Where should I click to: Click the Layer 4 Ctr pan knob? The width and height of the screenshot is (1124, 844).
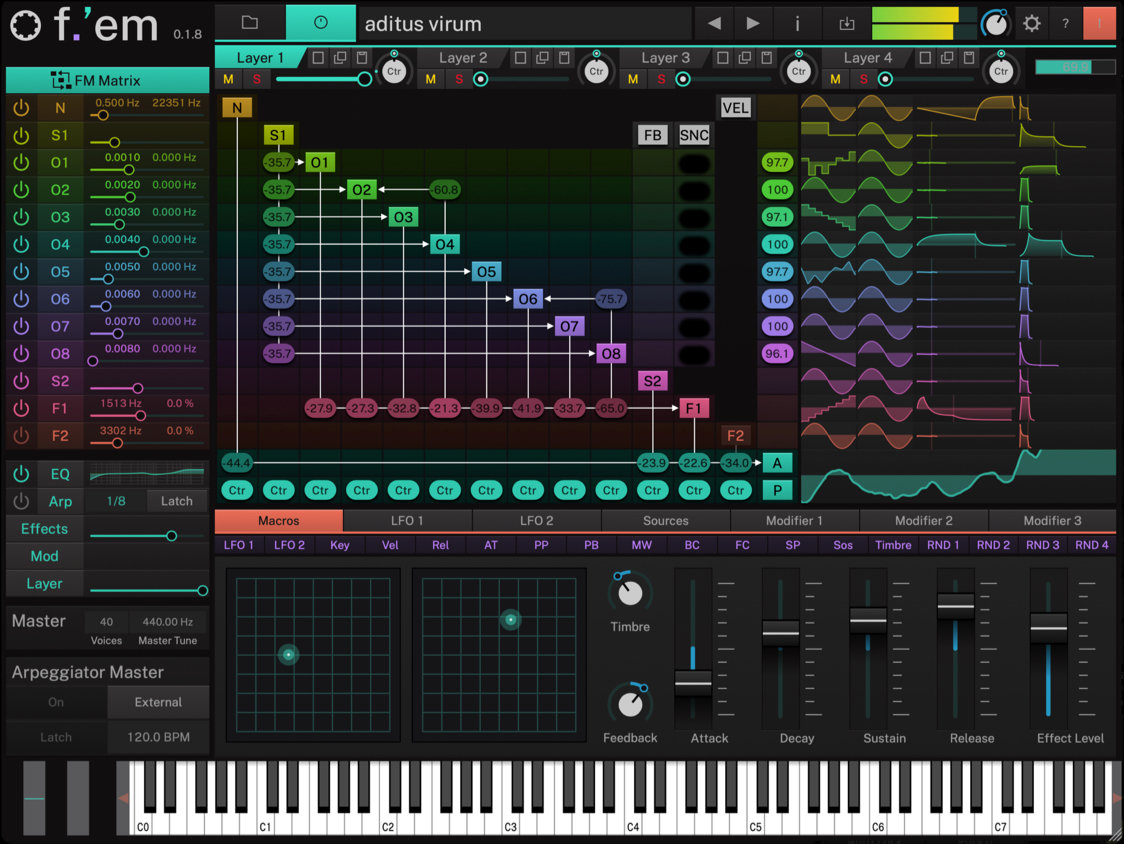point(1001,70)
